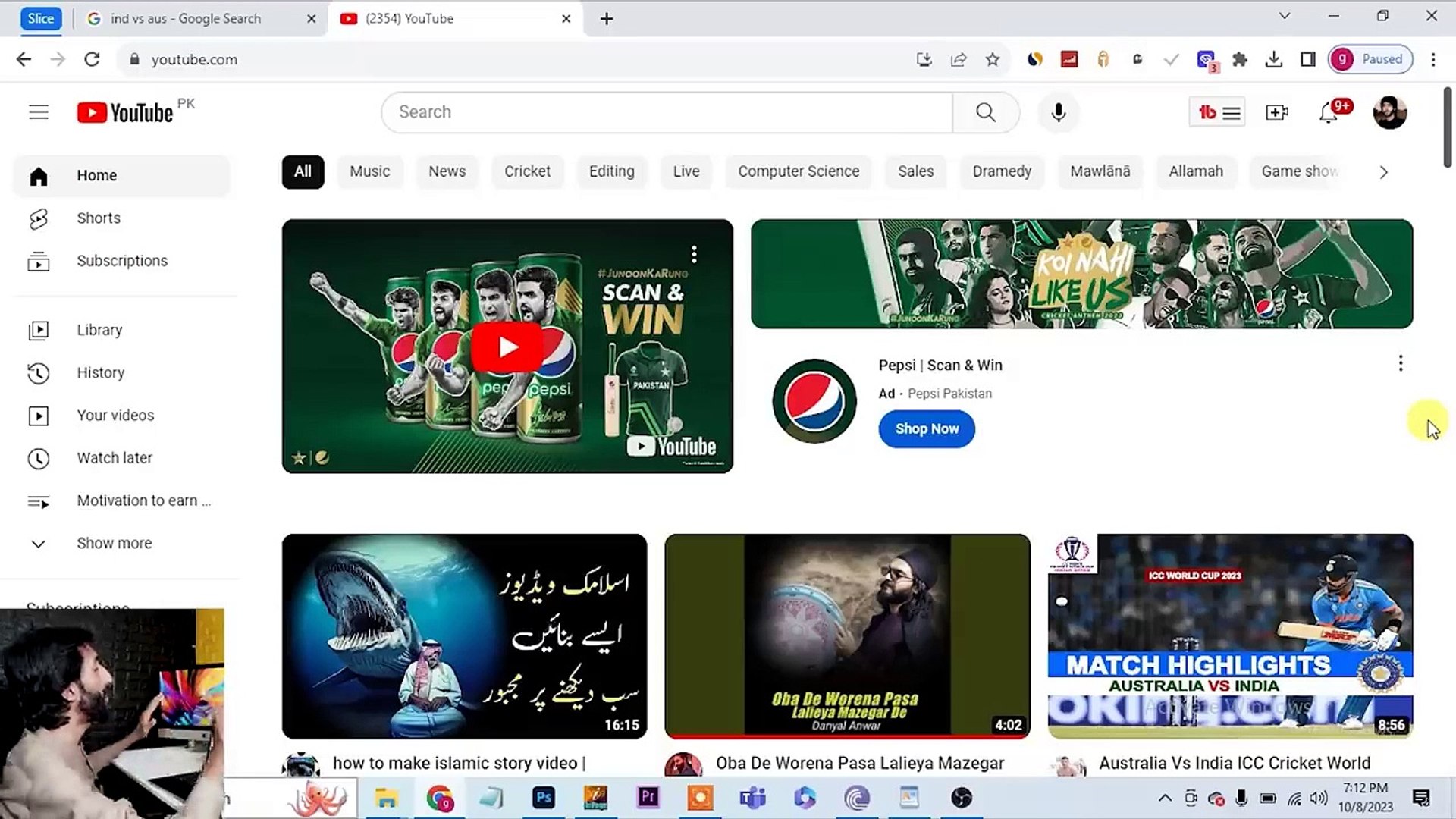This screenshot has height=819, width=1456.
Task: Click the Koi Nahi Like Us Pepsi banner
Action: pyautogui.click(x=1081, y=275)
